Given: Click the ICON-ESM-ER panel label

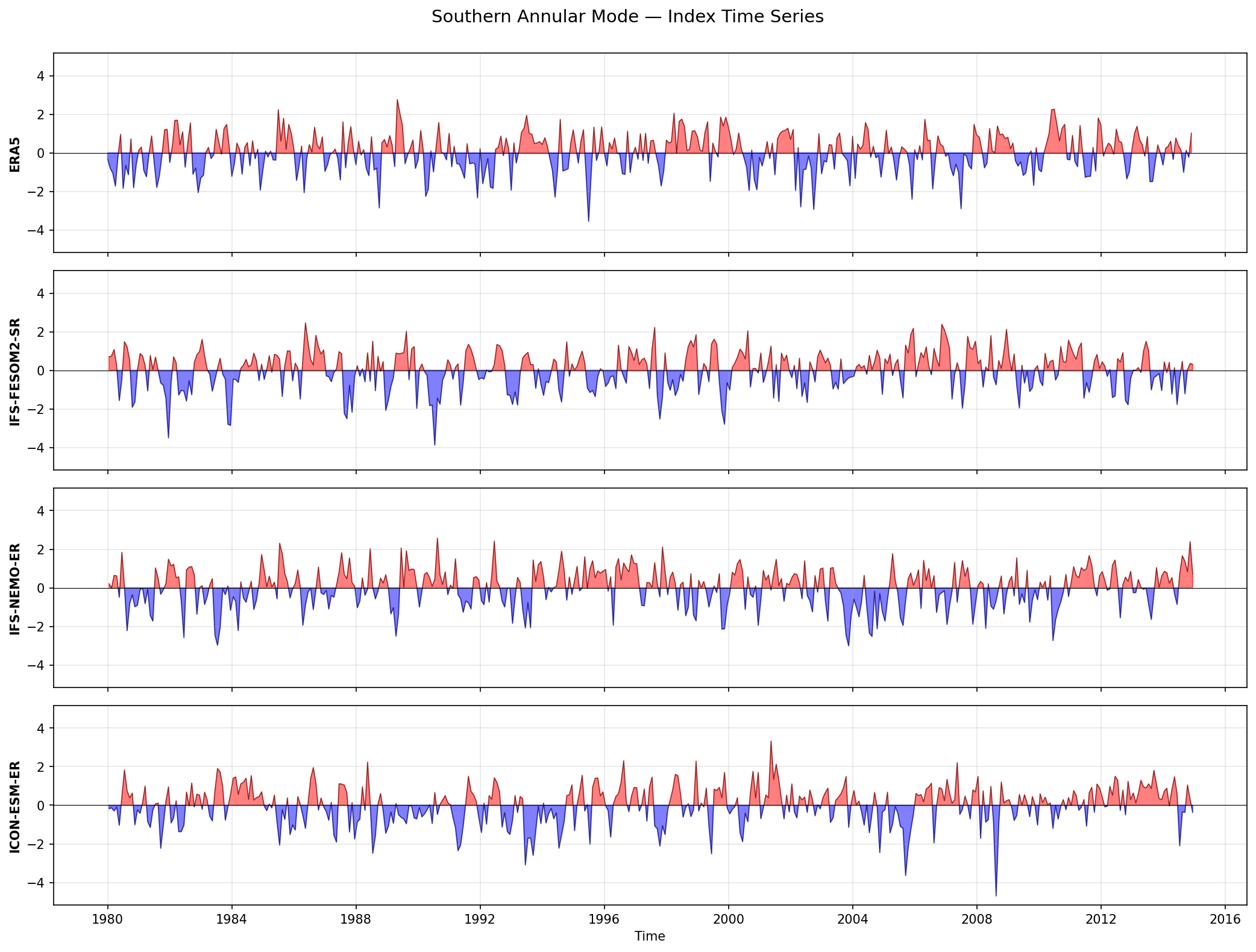Looking at the screenshot, I should [15, 806].
